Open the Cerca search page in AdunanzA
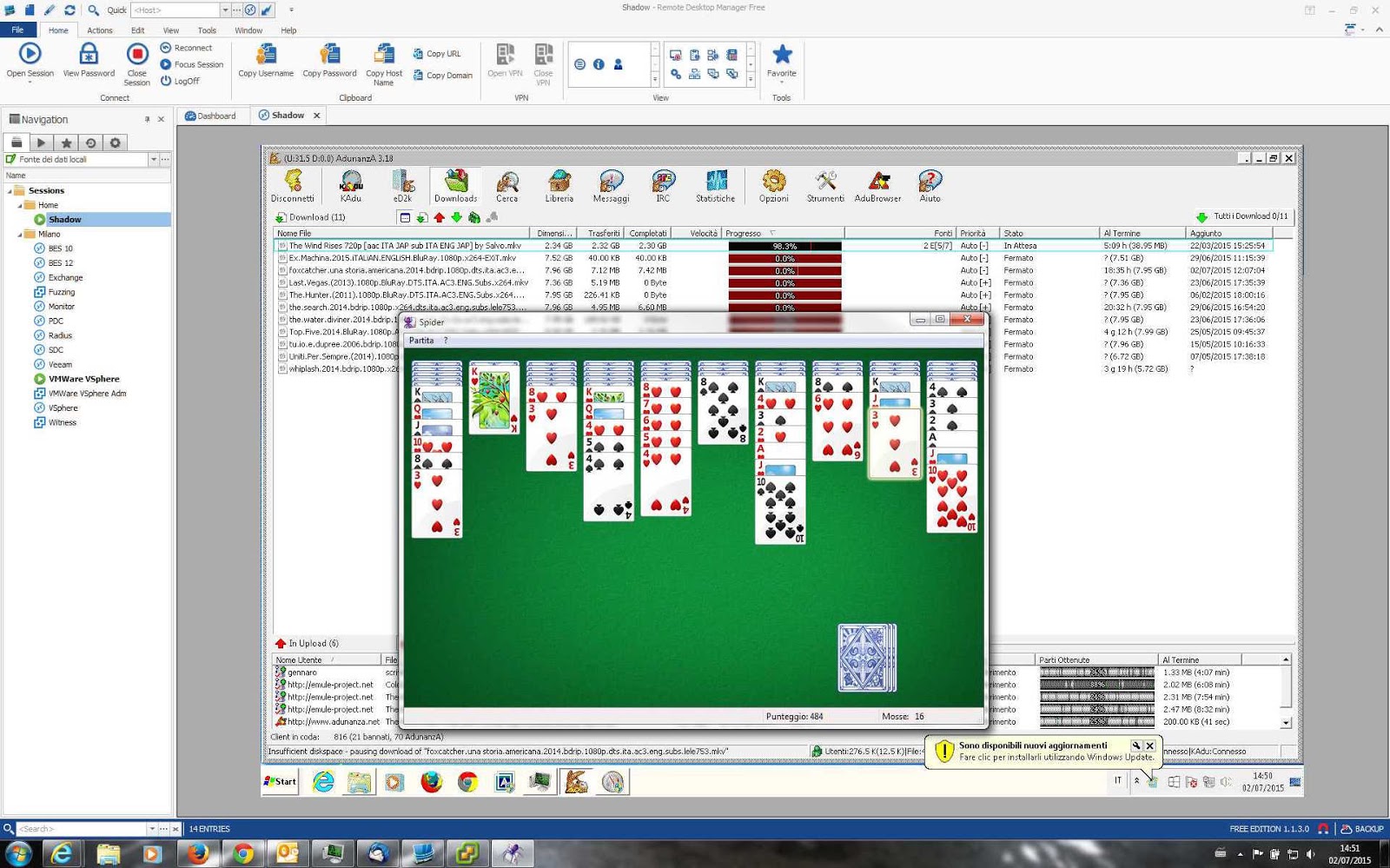The height and width of the screenshot is (868, 1390). click(507, 186)
